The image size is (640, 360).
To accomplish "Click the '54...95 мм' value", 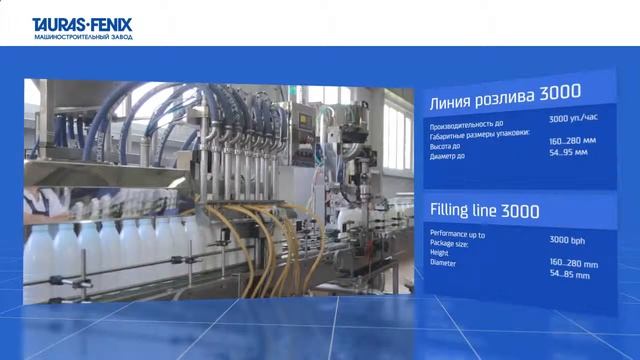I will [x=568, y=153].
